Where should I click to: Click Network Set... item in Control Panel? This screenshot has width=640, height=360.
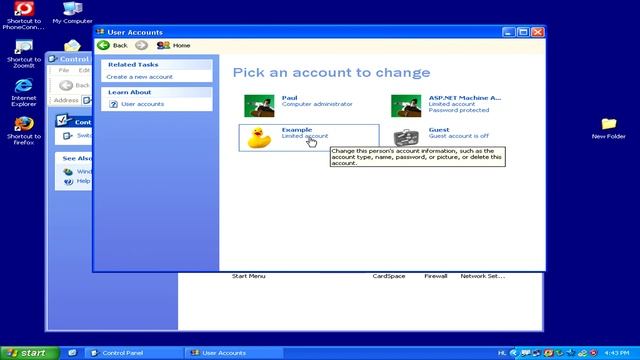[x=482, y=276]
